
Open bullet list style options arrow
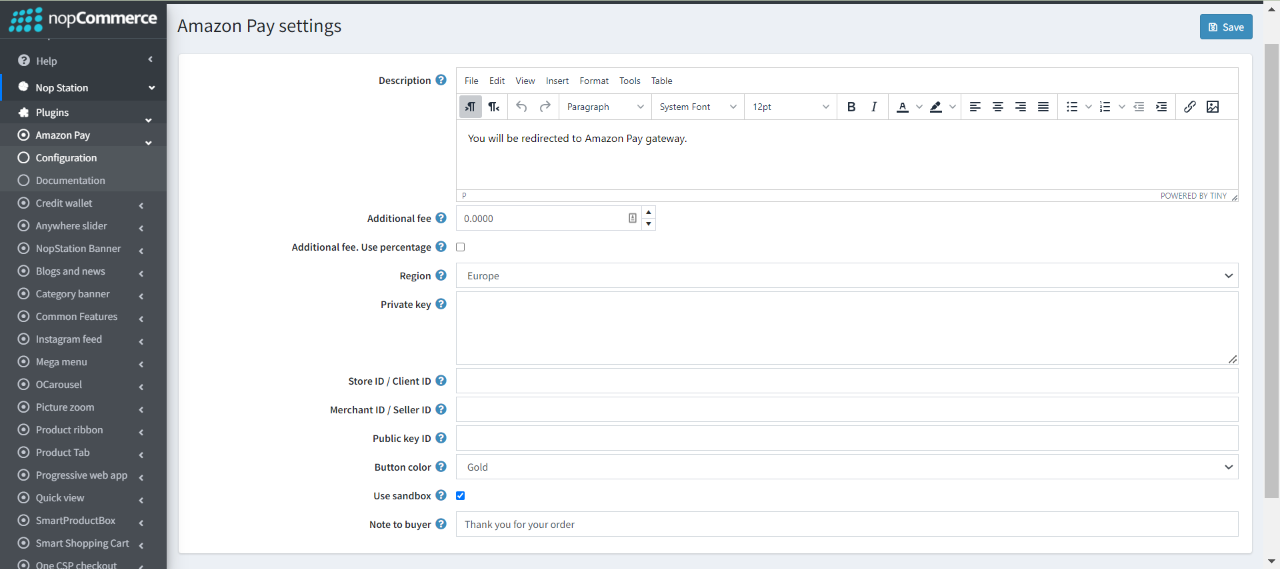tap(1088, 107)
